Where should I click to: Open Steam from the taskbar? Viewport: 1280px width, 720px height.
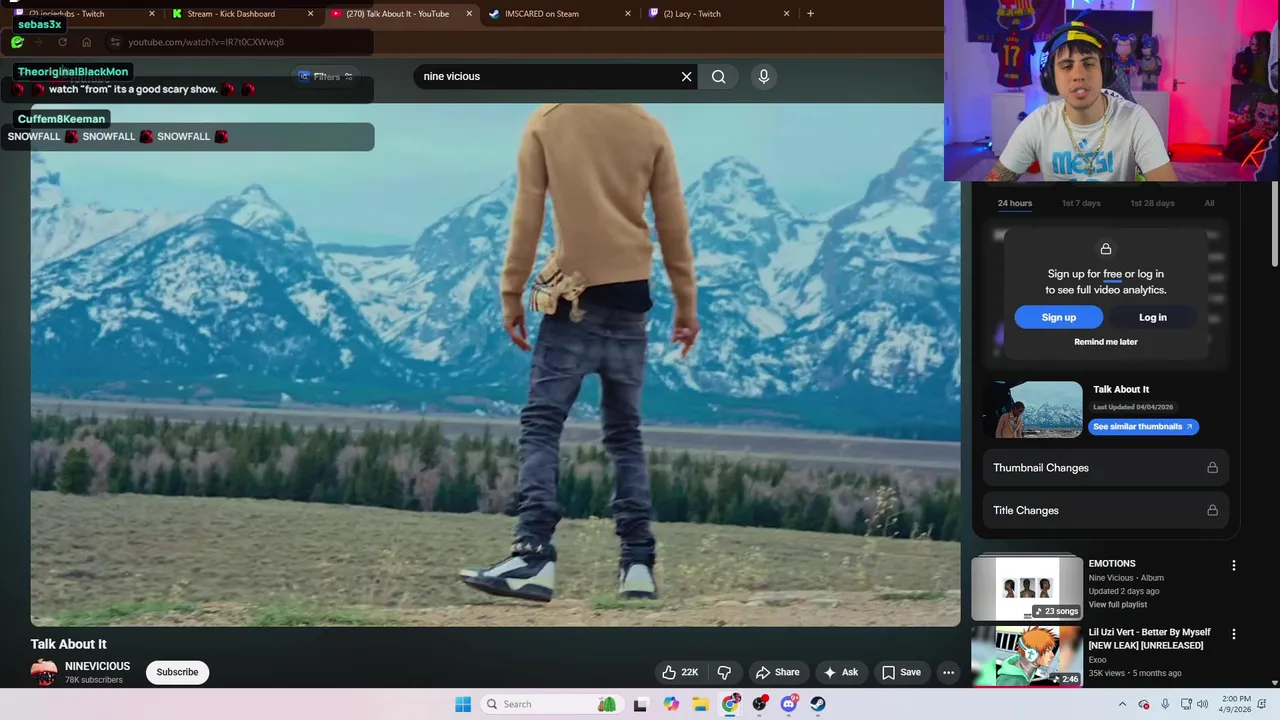818,704
